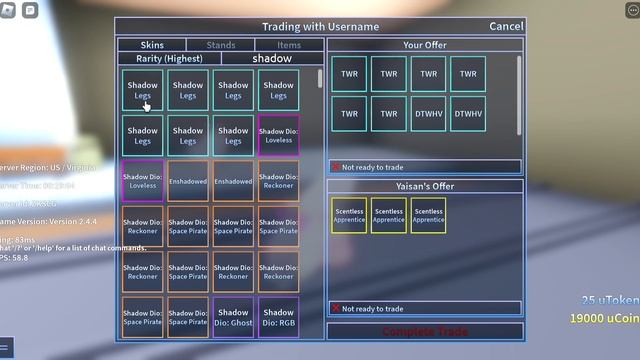The width and height of the screenshot is (640, 360).
Task: Click the chat commands help message
Action: pyautogui.click(x=73, y=248)
